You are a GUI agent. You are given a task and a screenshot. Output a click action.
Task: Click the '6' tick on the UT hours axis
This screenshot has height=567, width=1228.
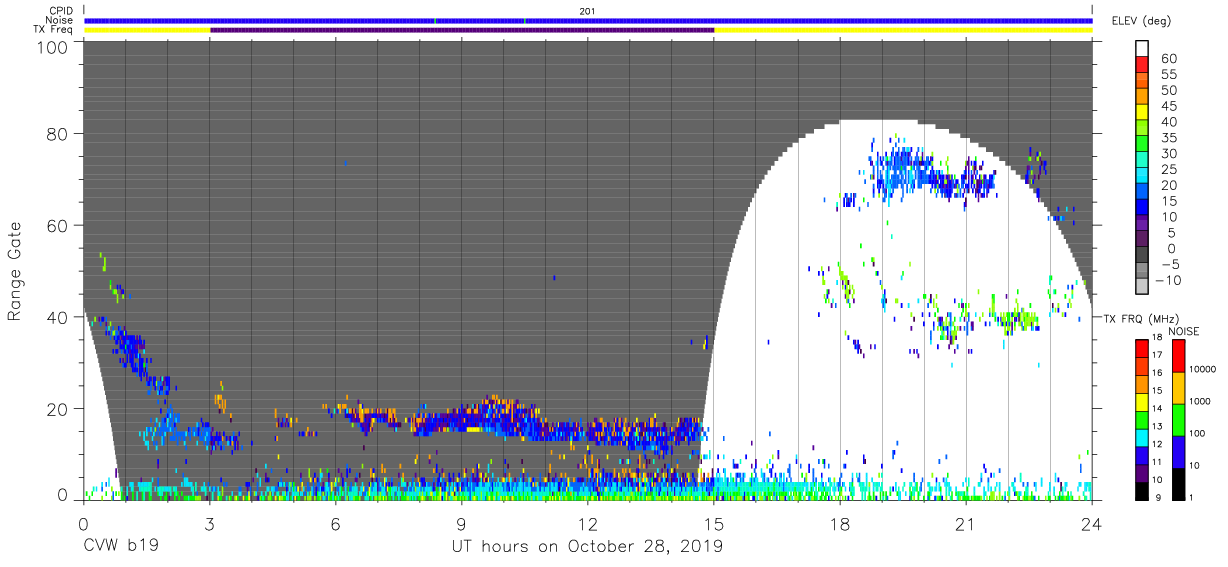click(335, 523)
